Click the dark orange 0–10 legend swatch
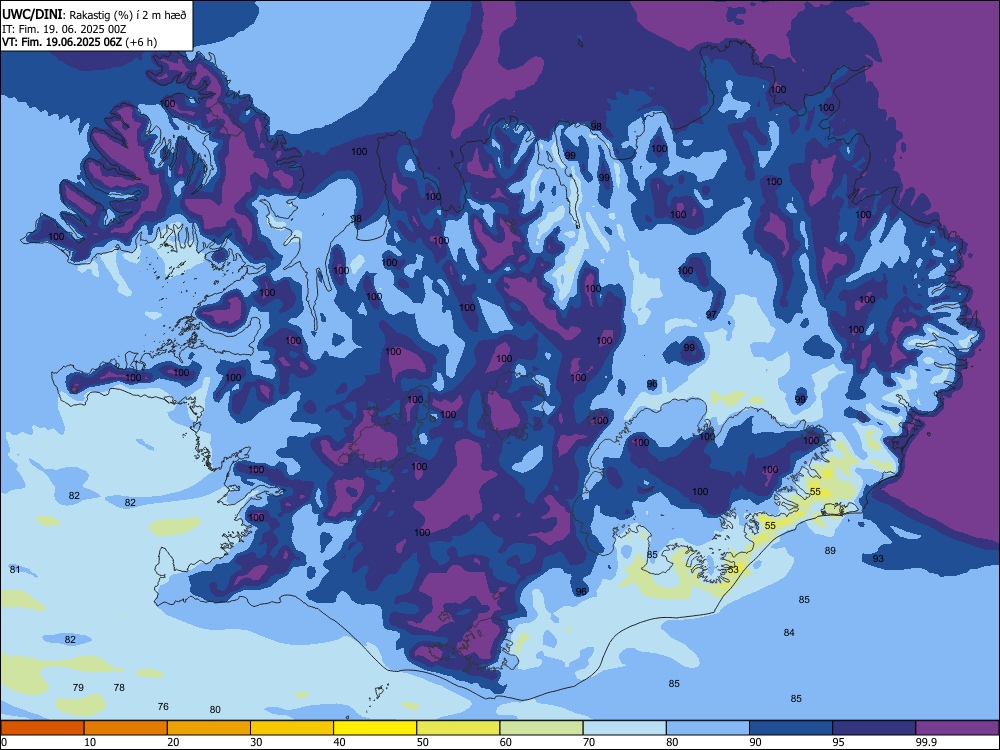This screenshot has width=1000, height=750. (x=42, y=728)
